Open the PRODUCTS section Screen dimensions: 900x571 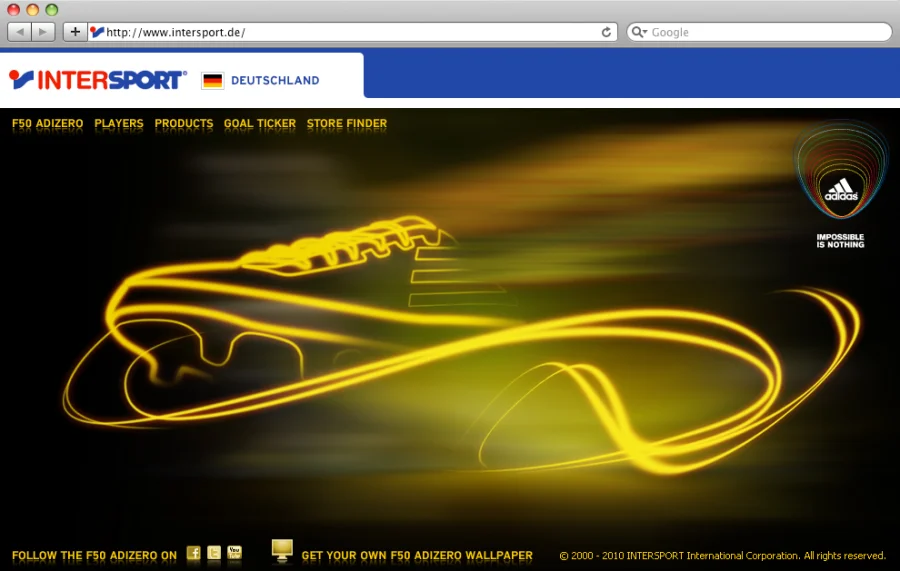click(x=184, y=124)
